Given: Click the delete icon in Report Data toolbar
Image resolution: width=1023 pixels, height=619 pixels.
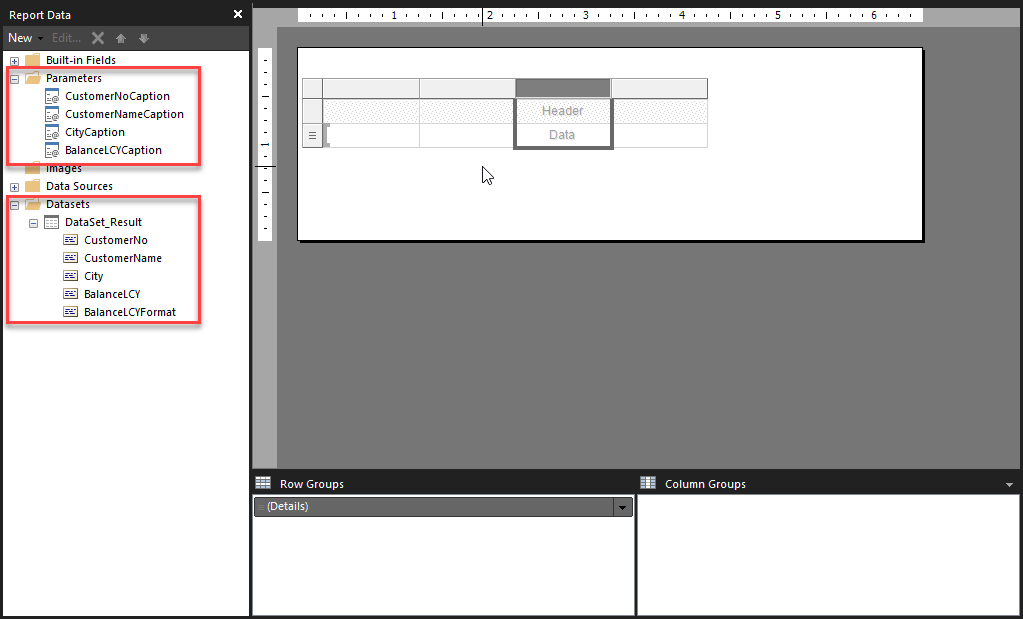Looking at the screenshot, I should 97,37.
